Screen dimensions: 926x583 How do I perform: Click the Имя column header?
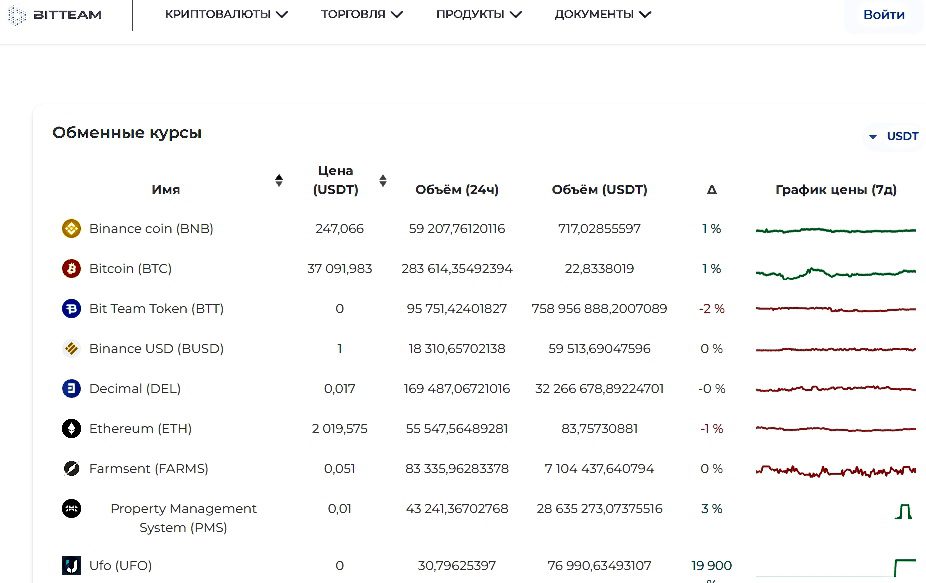point(165,190)
